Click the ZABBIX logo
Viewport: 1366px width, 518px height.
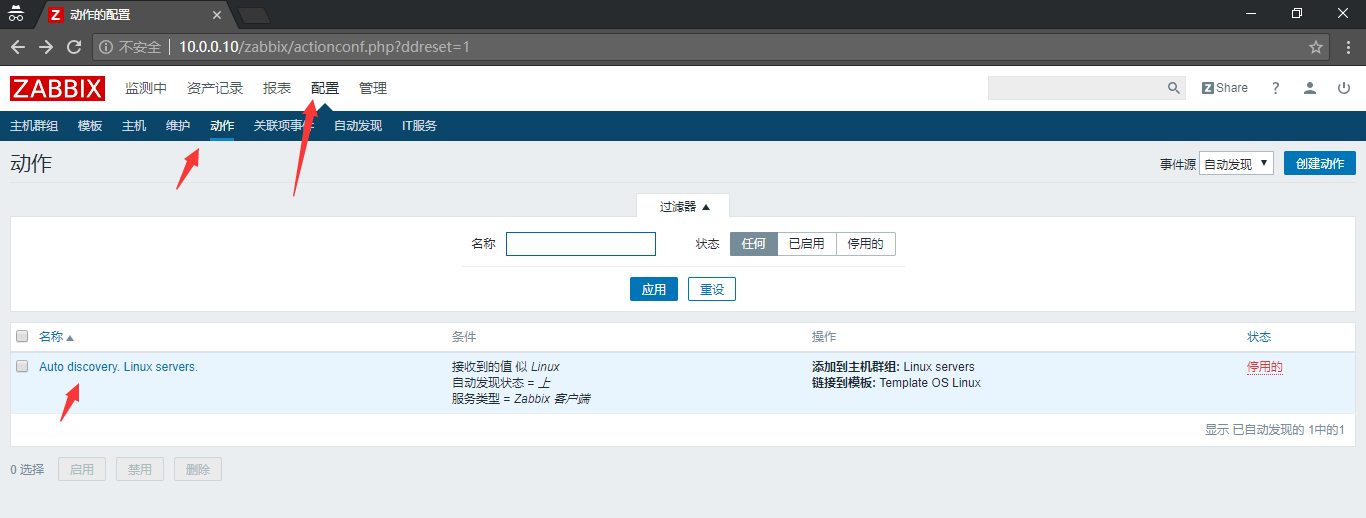tap(57, 88)
